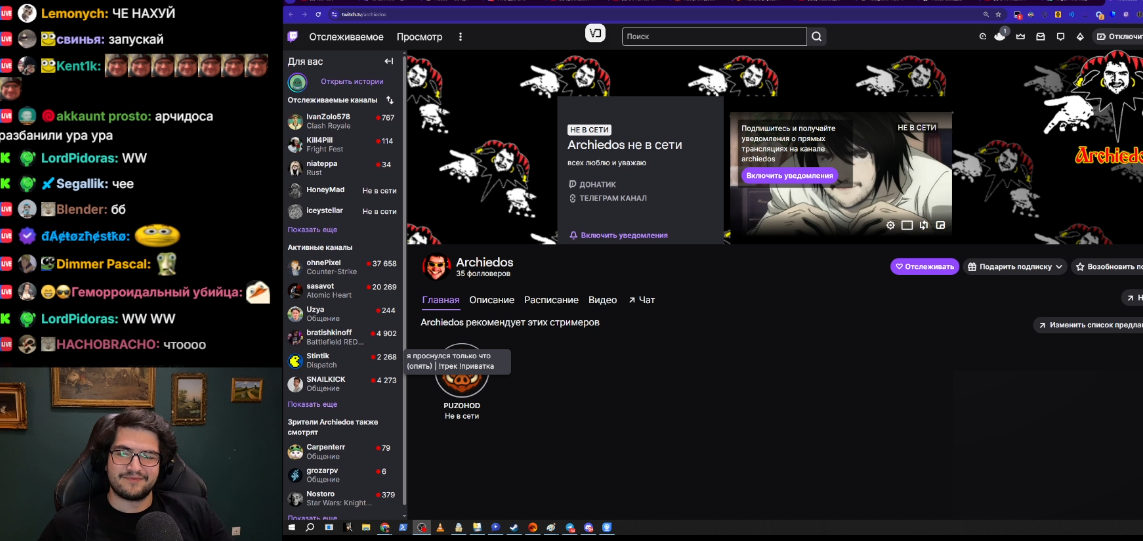Click Возобновить подписку star button
The image size is (1143, 541).
[x=1108, y=267]
